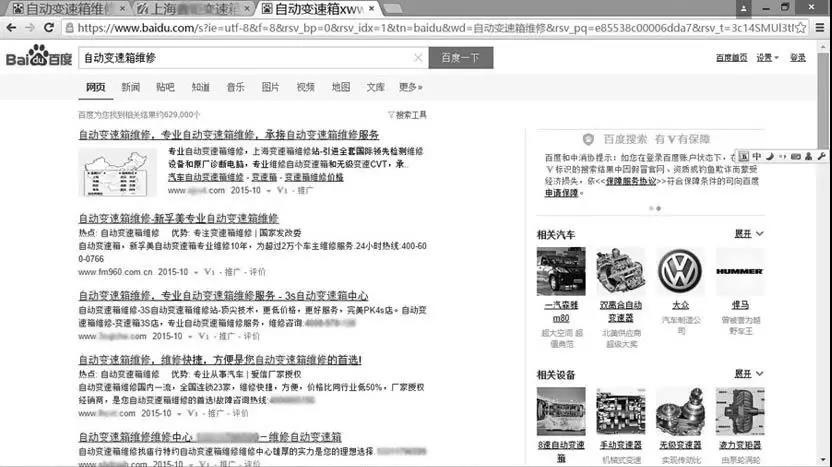Switch to the 上海 browser tab
The width and height of the screenshot is (832, 467).
click(x=192, y=8)
